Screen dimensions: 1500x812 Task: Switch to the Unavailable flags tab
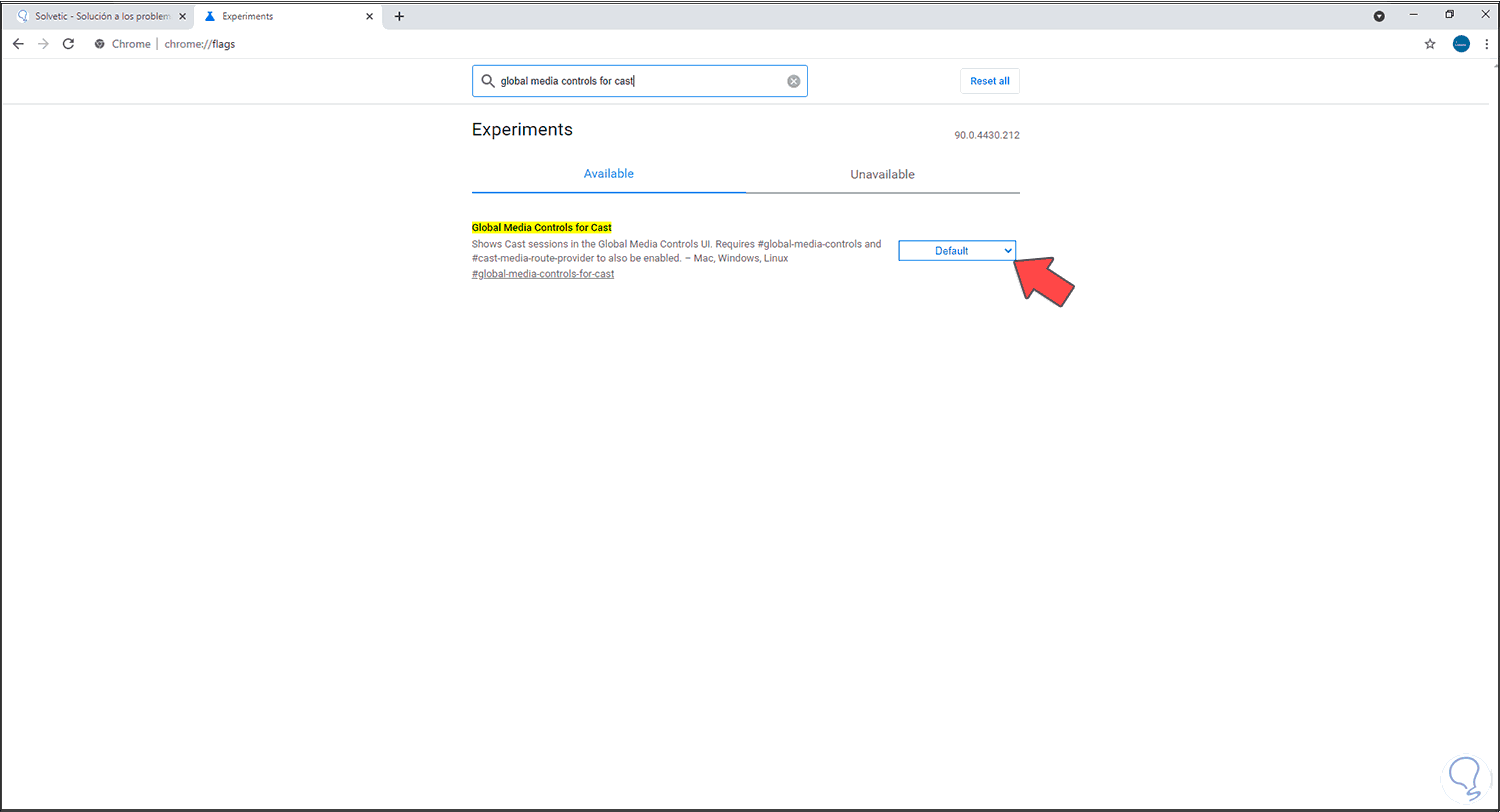882,174
